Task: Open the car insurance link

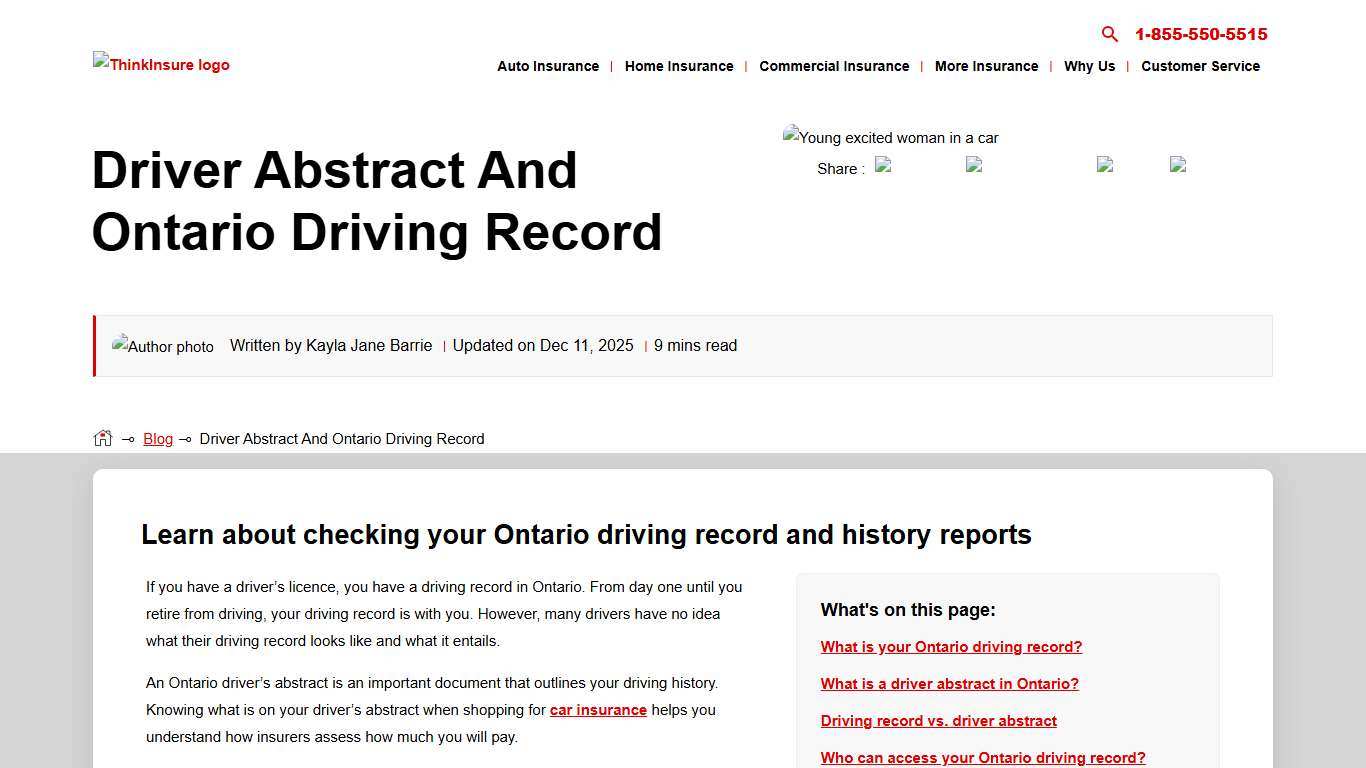Action: (x=598, y=710)
